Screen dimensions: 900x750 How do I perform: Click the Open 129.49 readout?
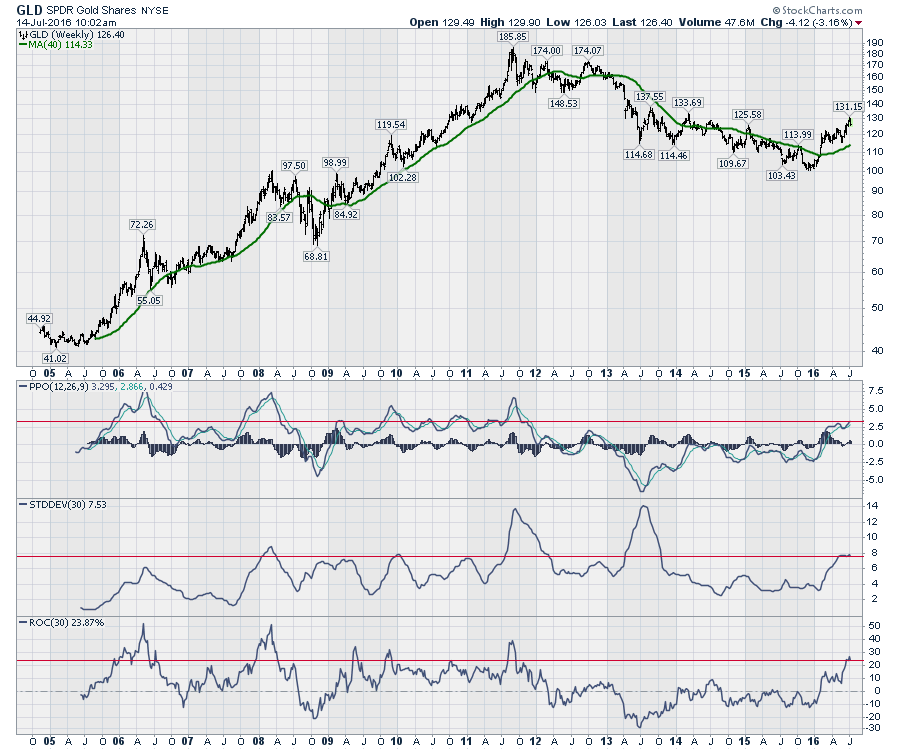(x=442, y=22)
